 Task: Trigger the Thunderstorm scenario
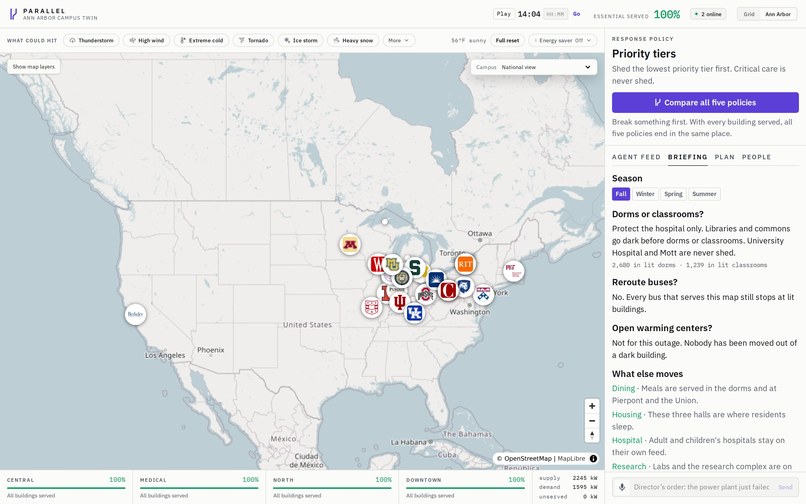coord(91,40)
